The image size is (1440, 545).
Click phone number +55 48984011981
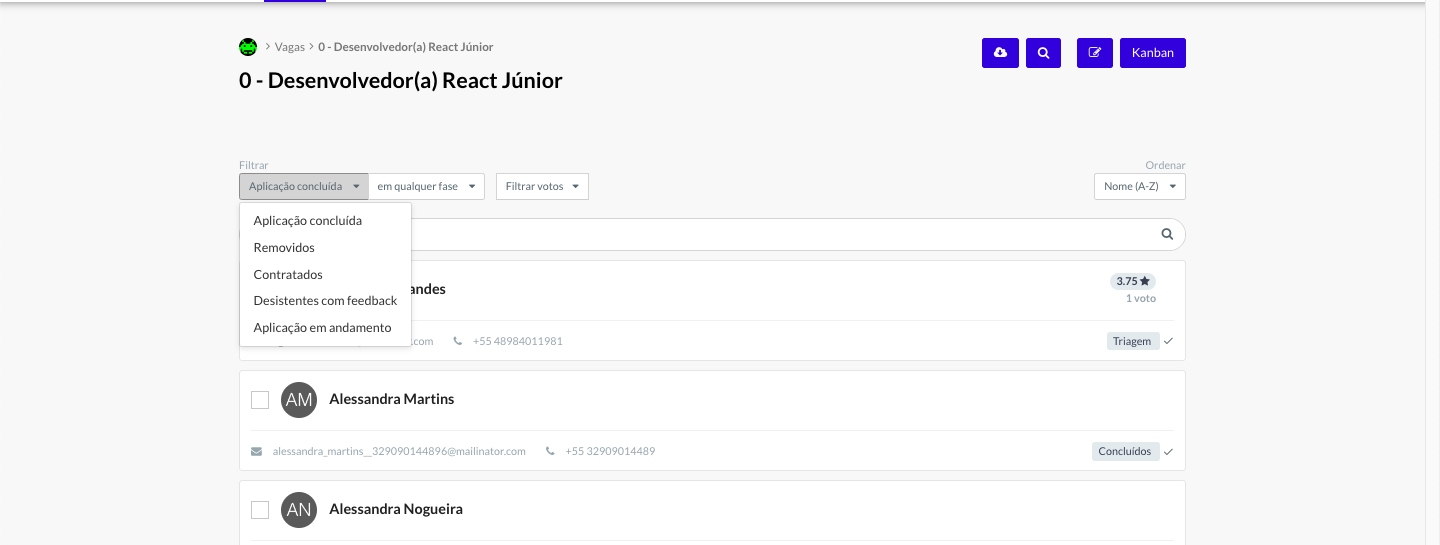coord(518,341)
